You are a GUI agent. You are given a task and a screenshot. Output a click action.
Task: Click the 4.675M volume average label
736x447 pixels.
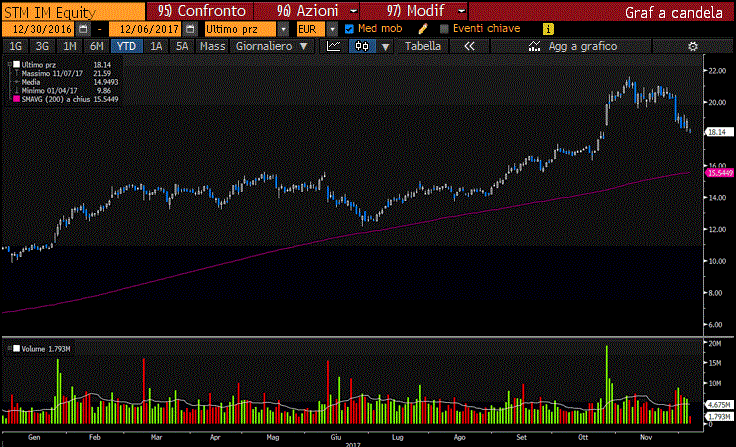[719, 404]
